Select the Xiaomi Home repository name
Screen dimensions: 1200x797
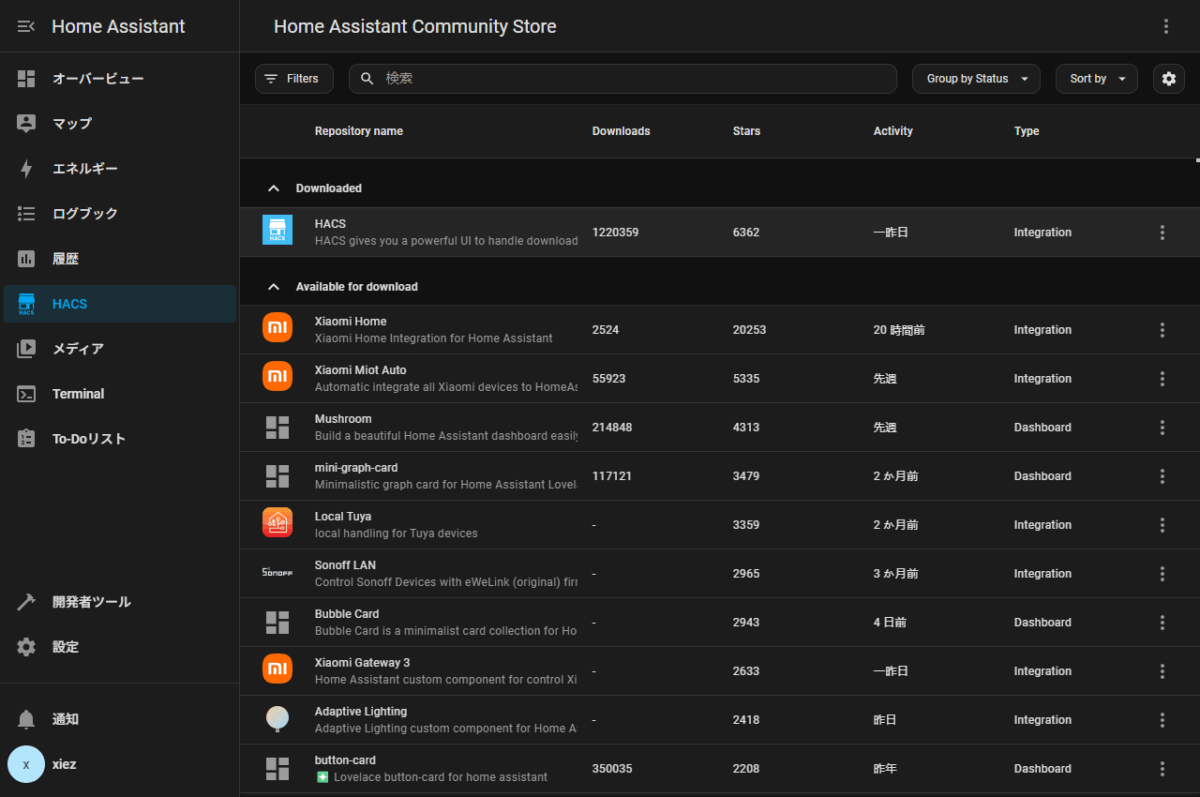point(350,322)
